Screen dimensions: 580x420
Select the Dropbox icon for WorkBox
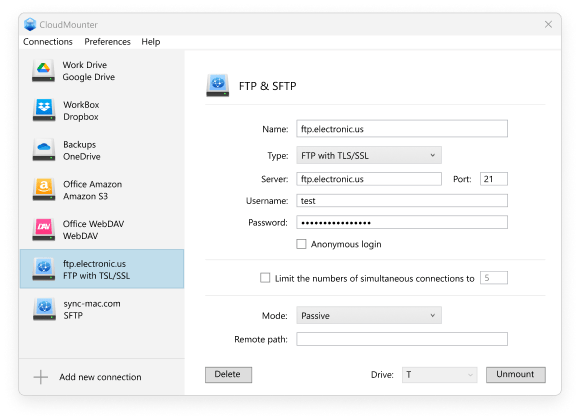coord(44,110)
